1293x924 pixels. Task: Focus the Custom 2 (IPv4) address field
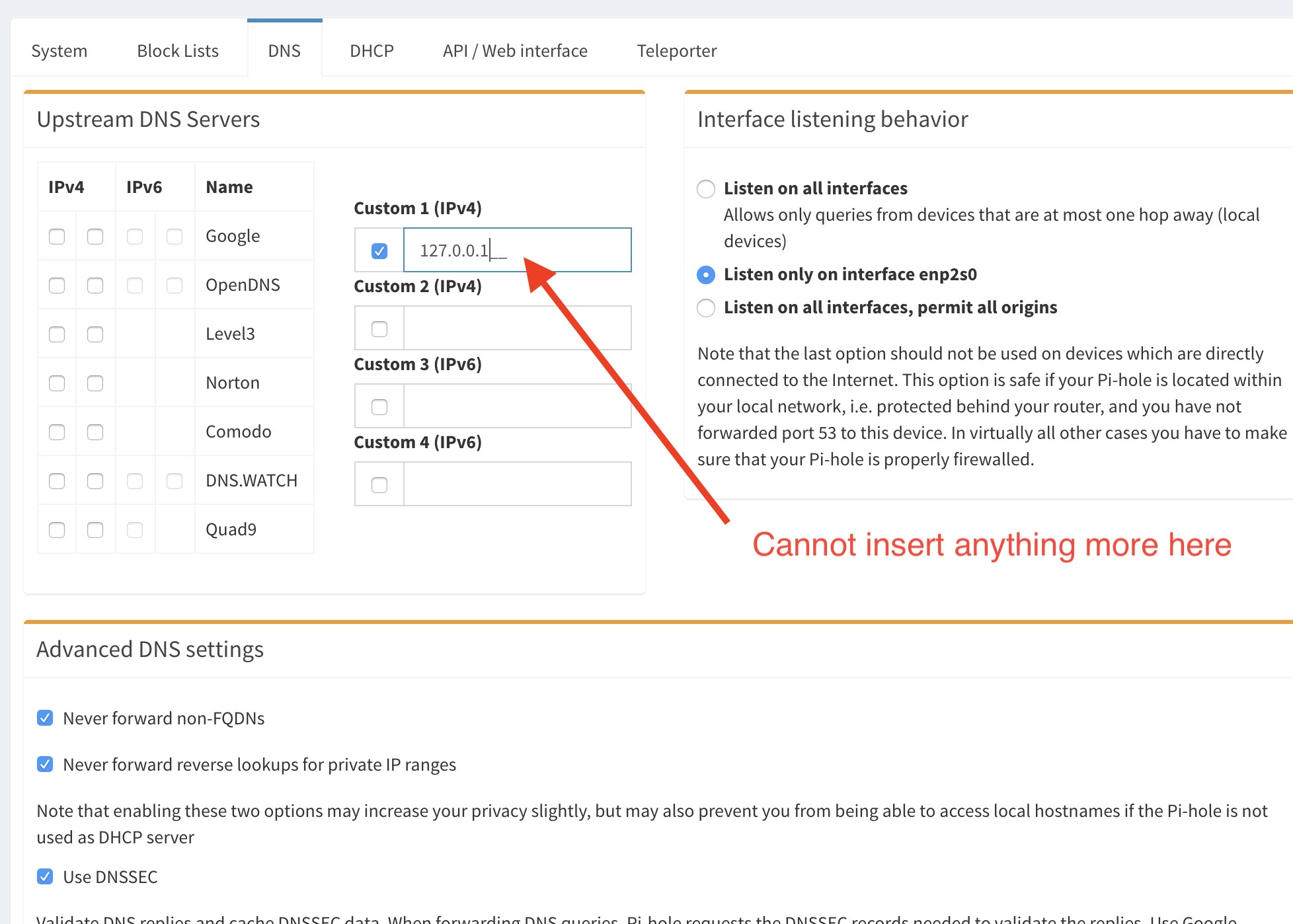[518, 328]
